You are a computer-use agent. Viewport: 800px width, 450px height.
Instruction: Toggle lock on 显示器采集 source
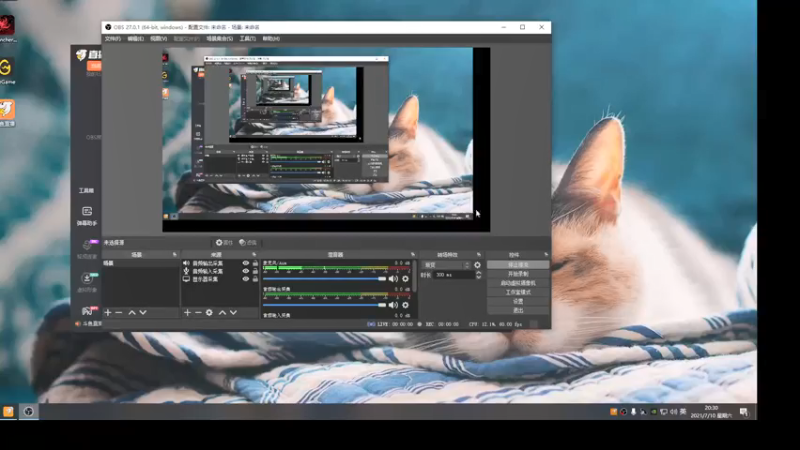pos(255,279)
